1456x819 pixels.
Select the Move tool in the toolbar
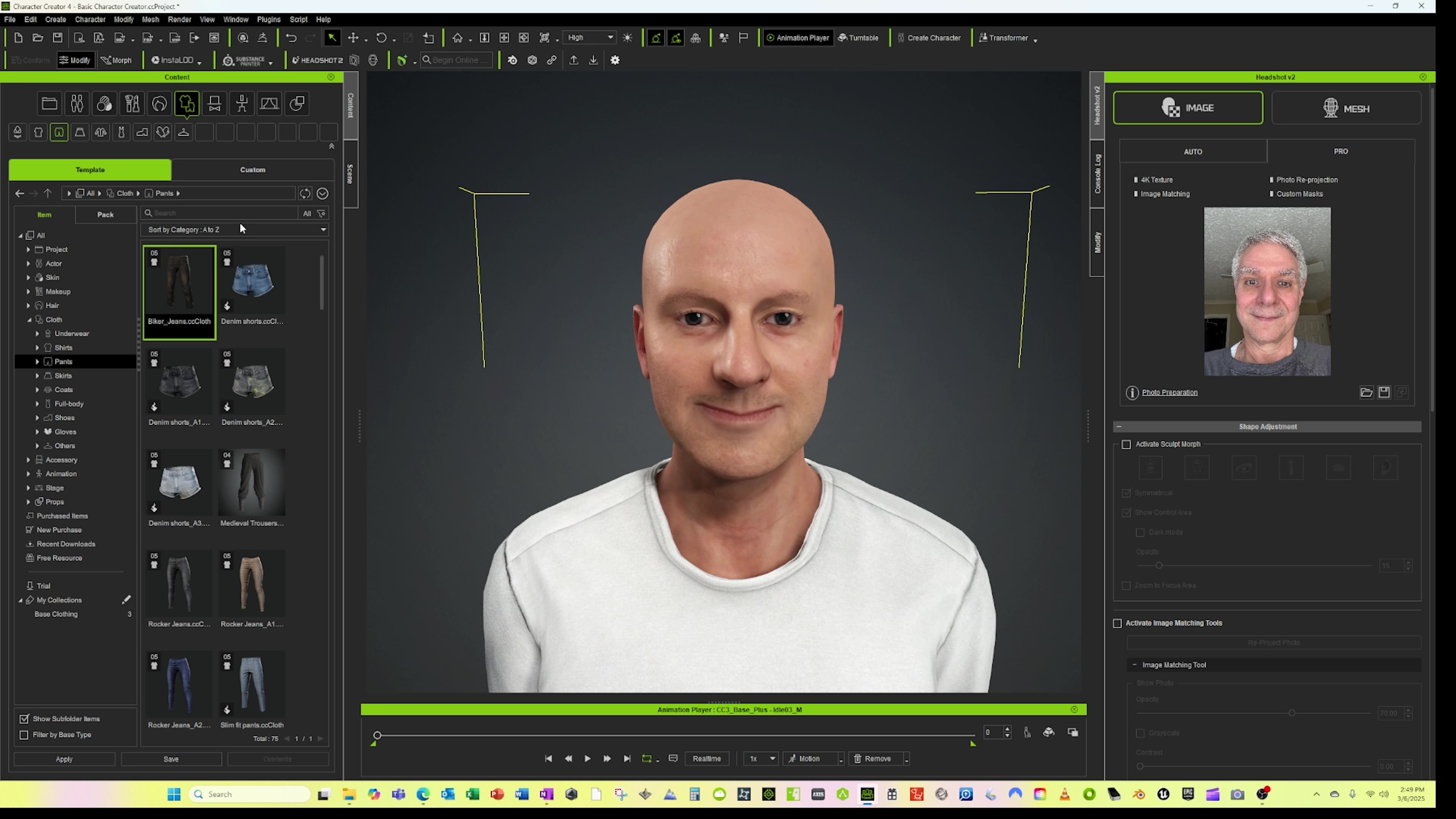pos(353,37)
